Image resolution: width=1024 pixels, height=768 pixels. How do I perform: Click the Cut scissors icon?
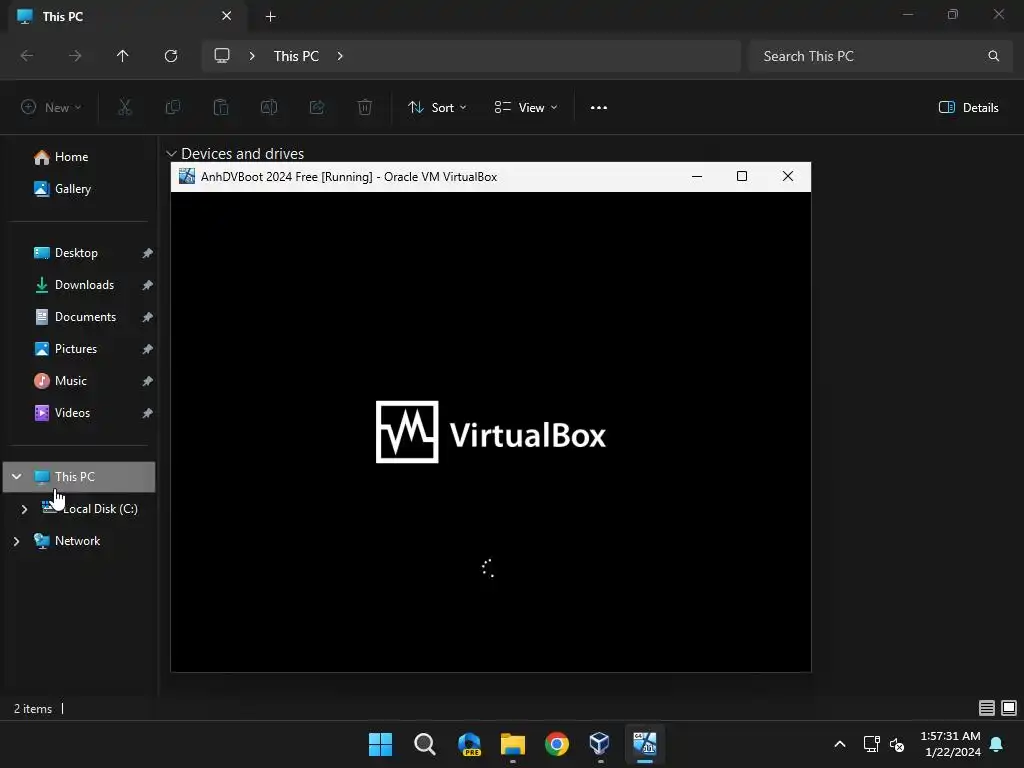click(x=125, y=108)
